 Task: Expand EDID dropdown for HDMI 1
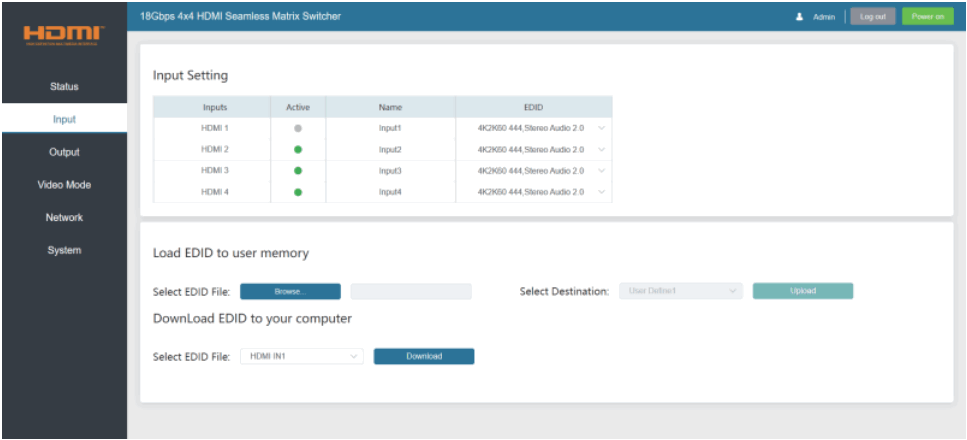click(x=601, y=129)
